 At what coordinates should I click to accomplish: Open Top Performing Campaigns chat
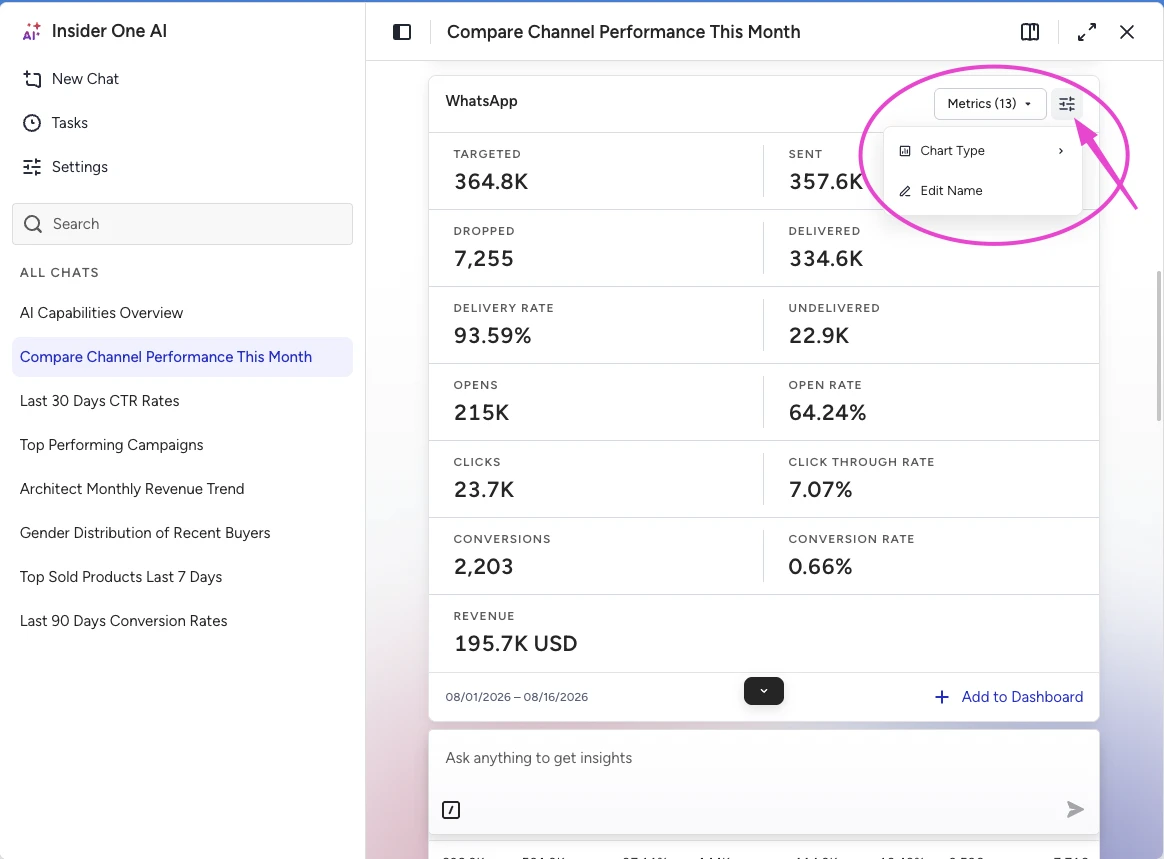tap(111, 445)
